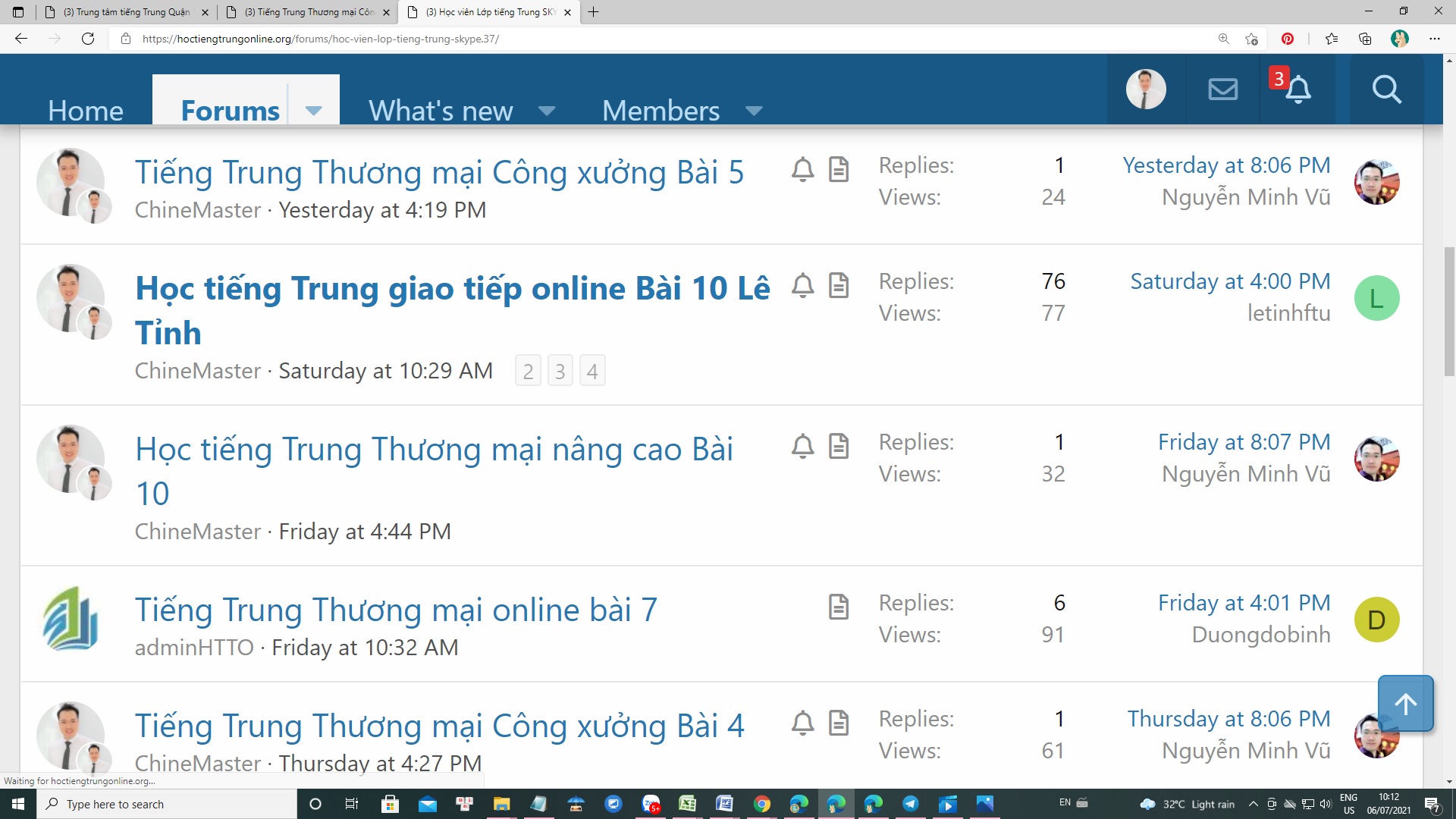Toggle watch bell on nâng cao Bài 10
The image size is (1456, 819).
pos(802,446)
